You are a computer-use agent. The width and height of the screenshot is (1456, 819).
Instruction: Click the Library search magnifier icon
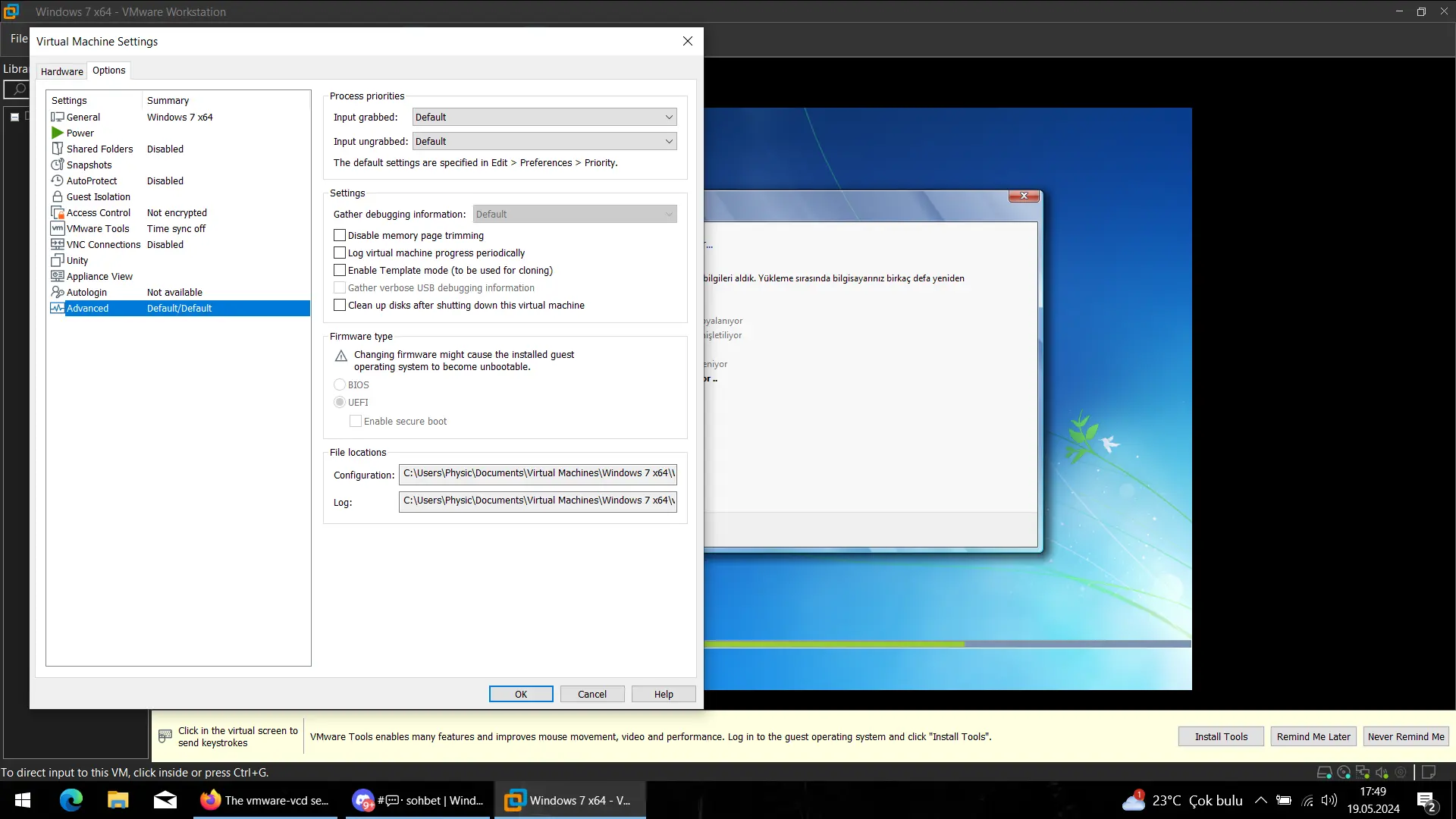click(20, 89)
